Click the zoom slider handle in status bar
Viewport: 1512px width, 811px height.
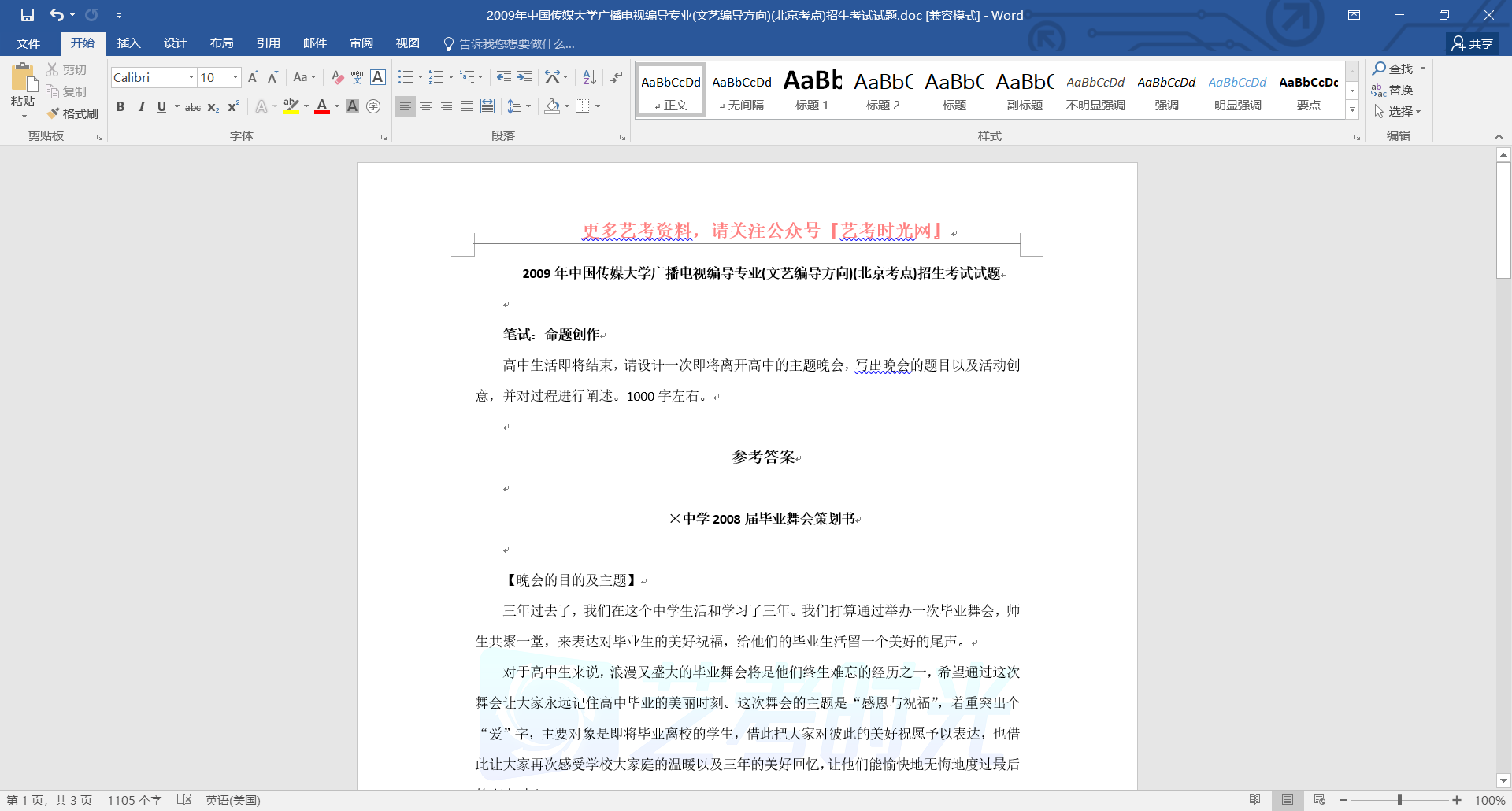click(x=1399, y=800)
